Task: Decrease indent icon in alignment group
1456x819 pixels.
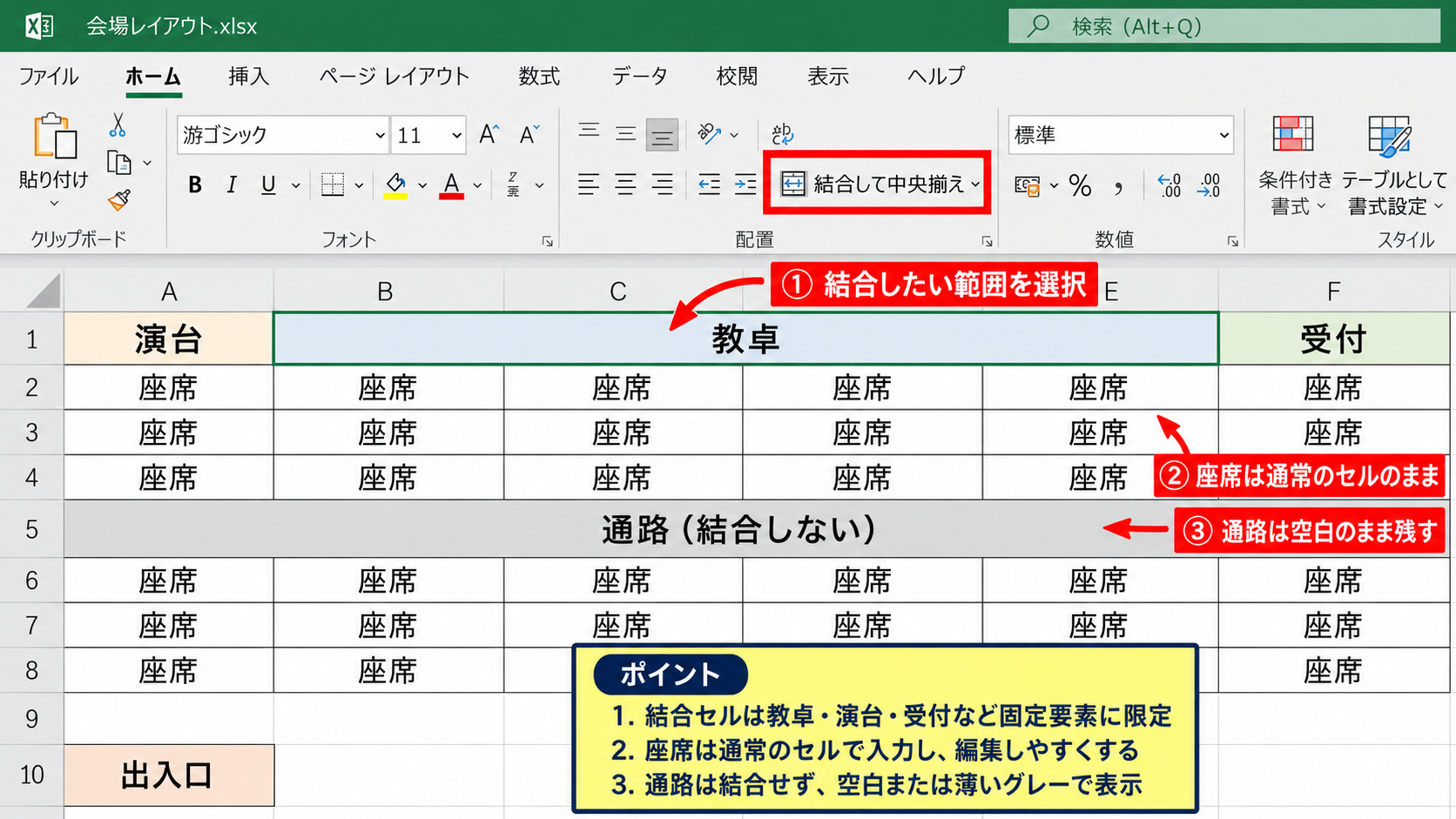Action: [x=710, y=185]
